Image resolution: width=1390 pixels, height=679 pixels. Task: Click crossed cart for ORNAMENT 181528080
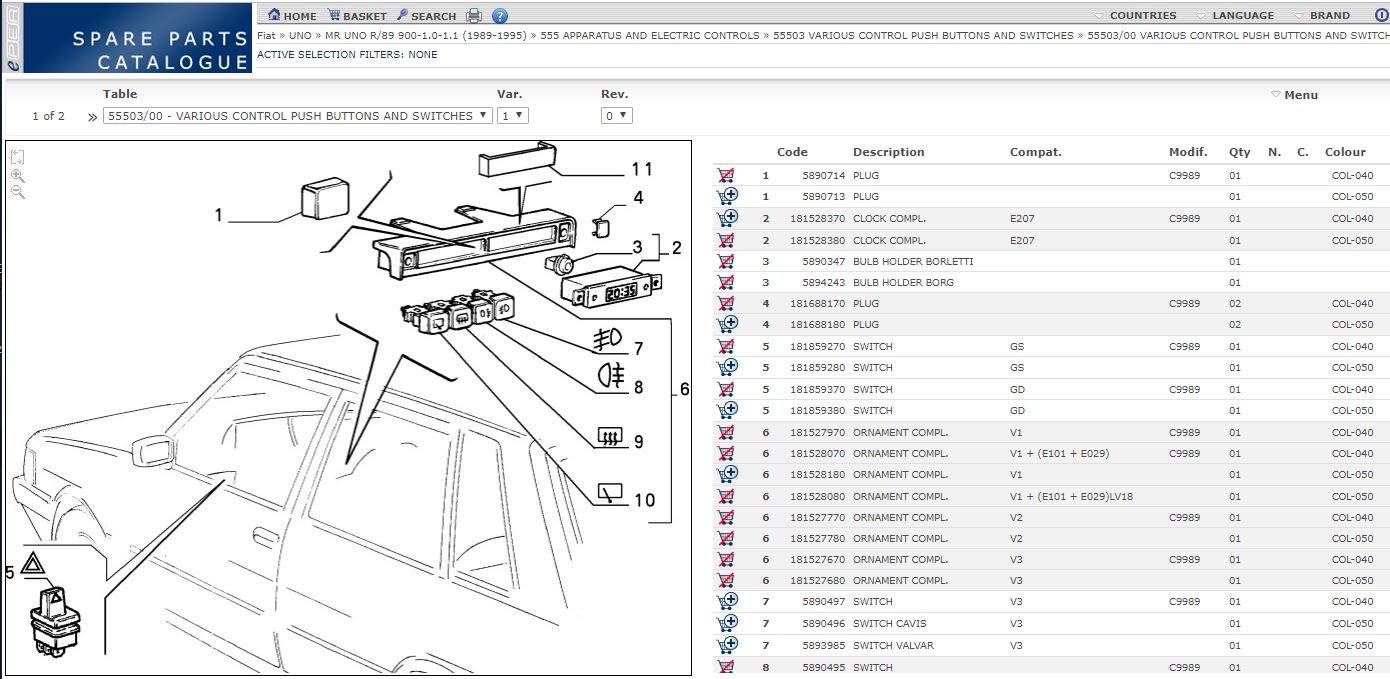tap(726, 496)
